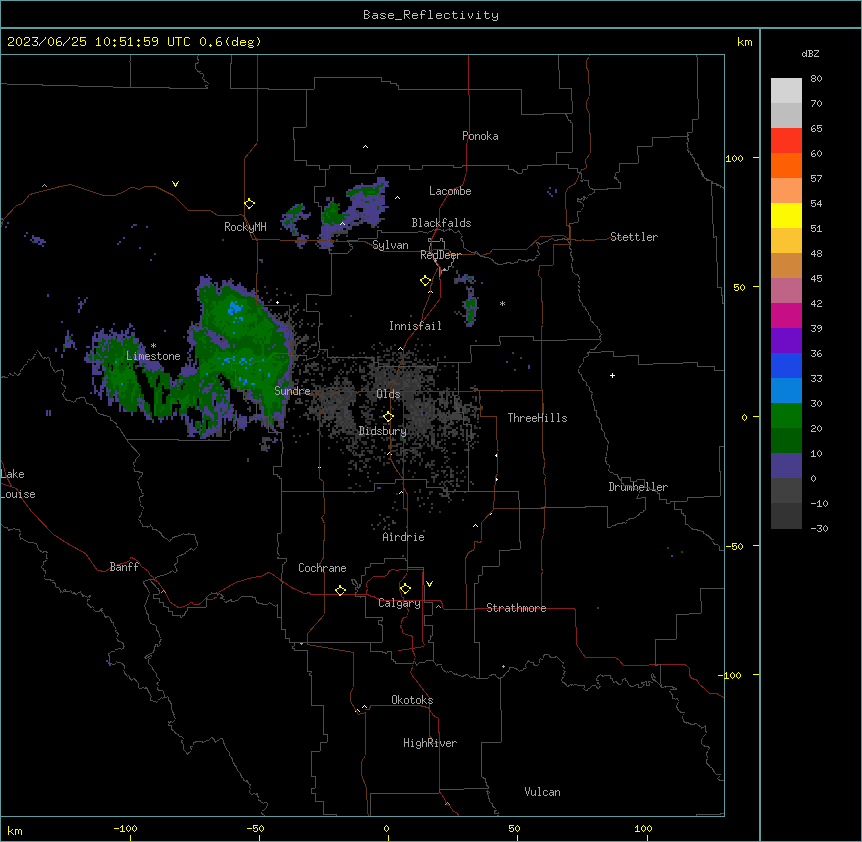Image resolution: width=862 pixels, height=842 pixels.
Task: Click the Sylvan map label
Action: [390, 245]
